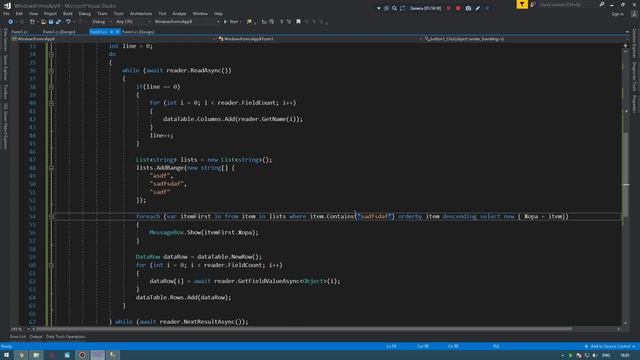
Task: Collapse the for loop at line 60
Action: 51,265
